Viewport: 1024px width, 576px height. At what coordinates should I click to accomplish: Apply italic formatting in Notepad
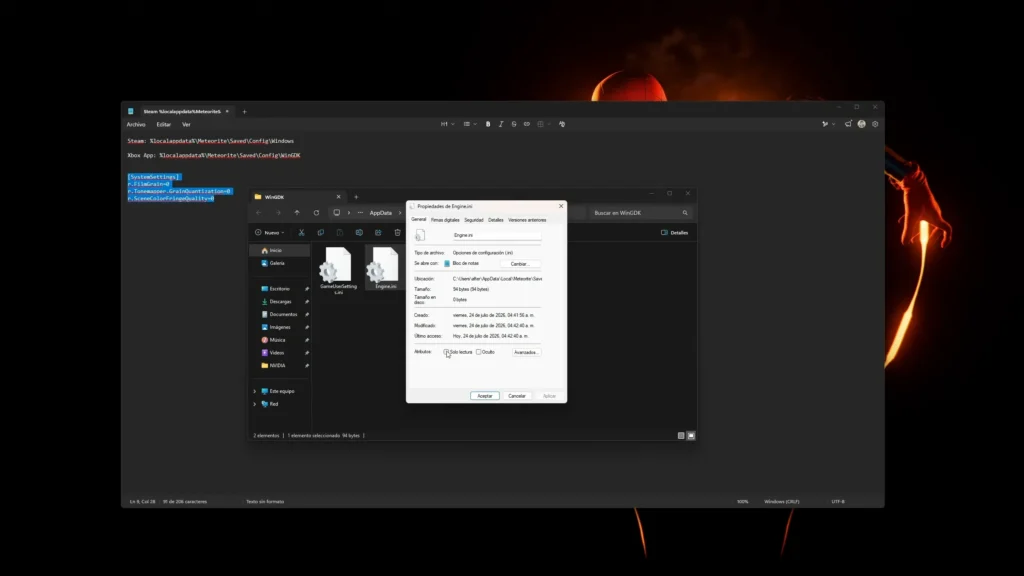[x=501, y=124]
